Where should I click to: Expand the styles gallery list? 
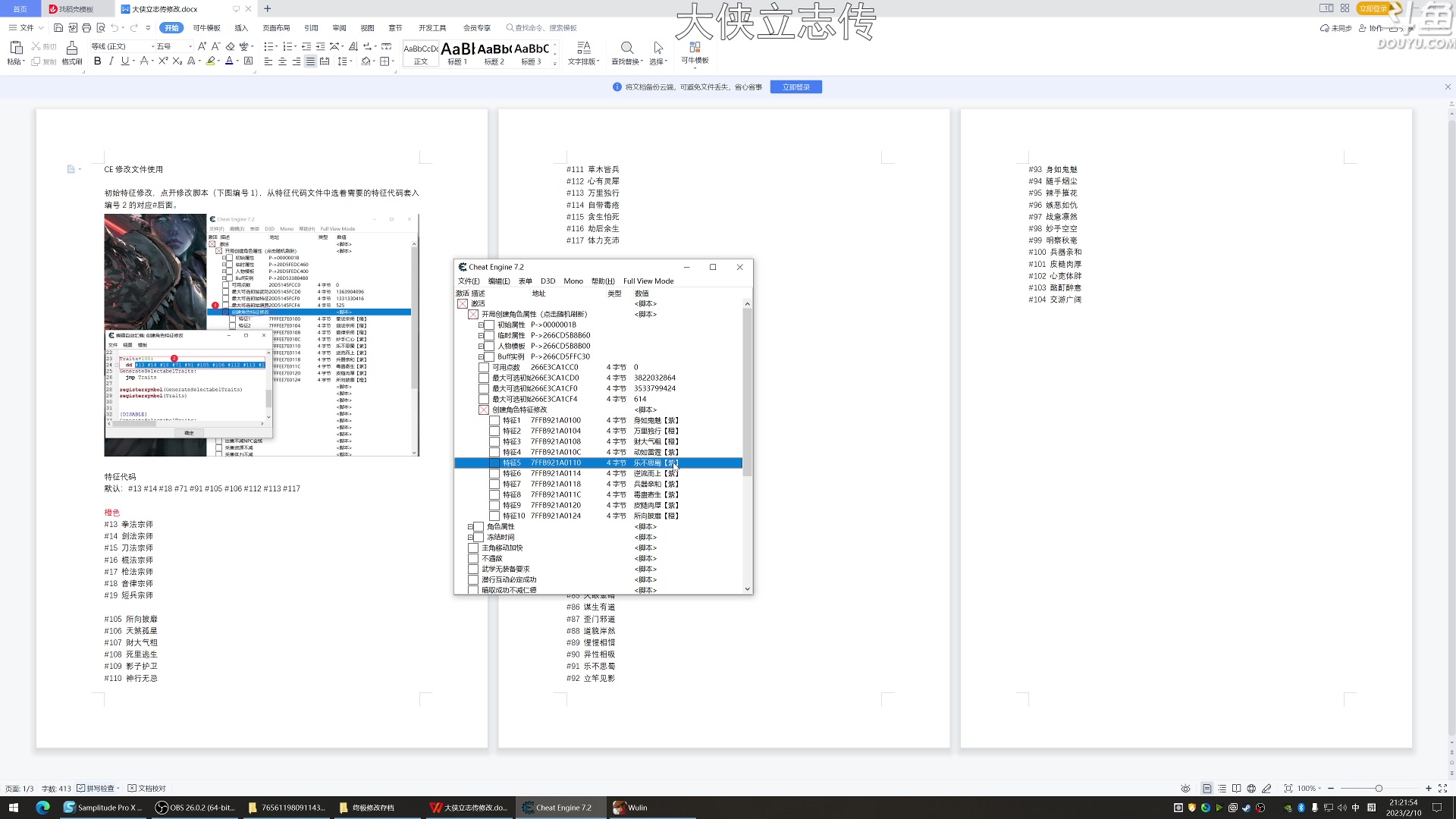pyautogui.click(x=555, y=64)
